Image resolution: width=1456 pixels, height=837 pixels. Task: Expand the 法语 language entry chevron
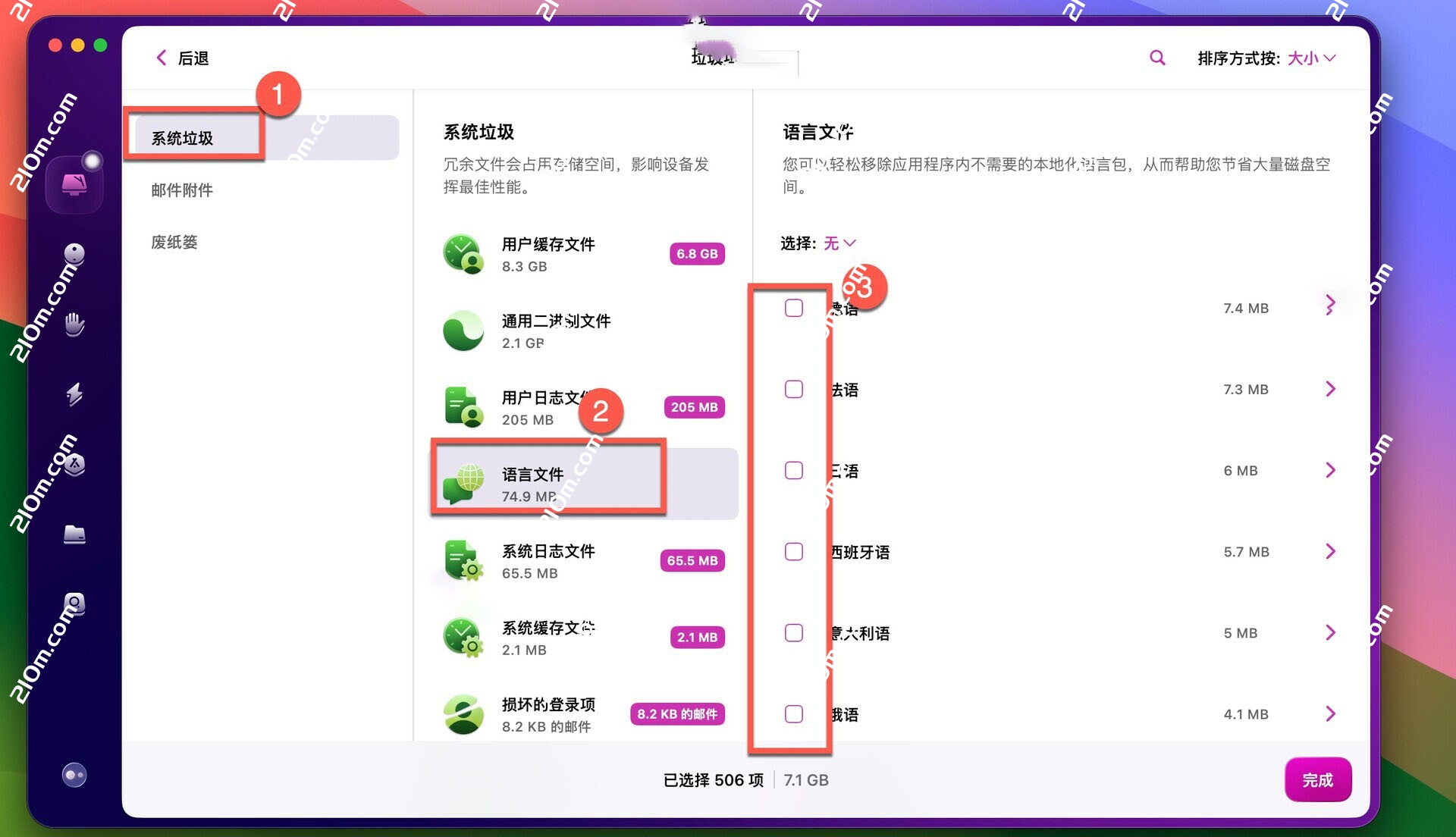(1331, 389)
